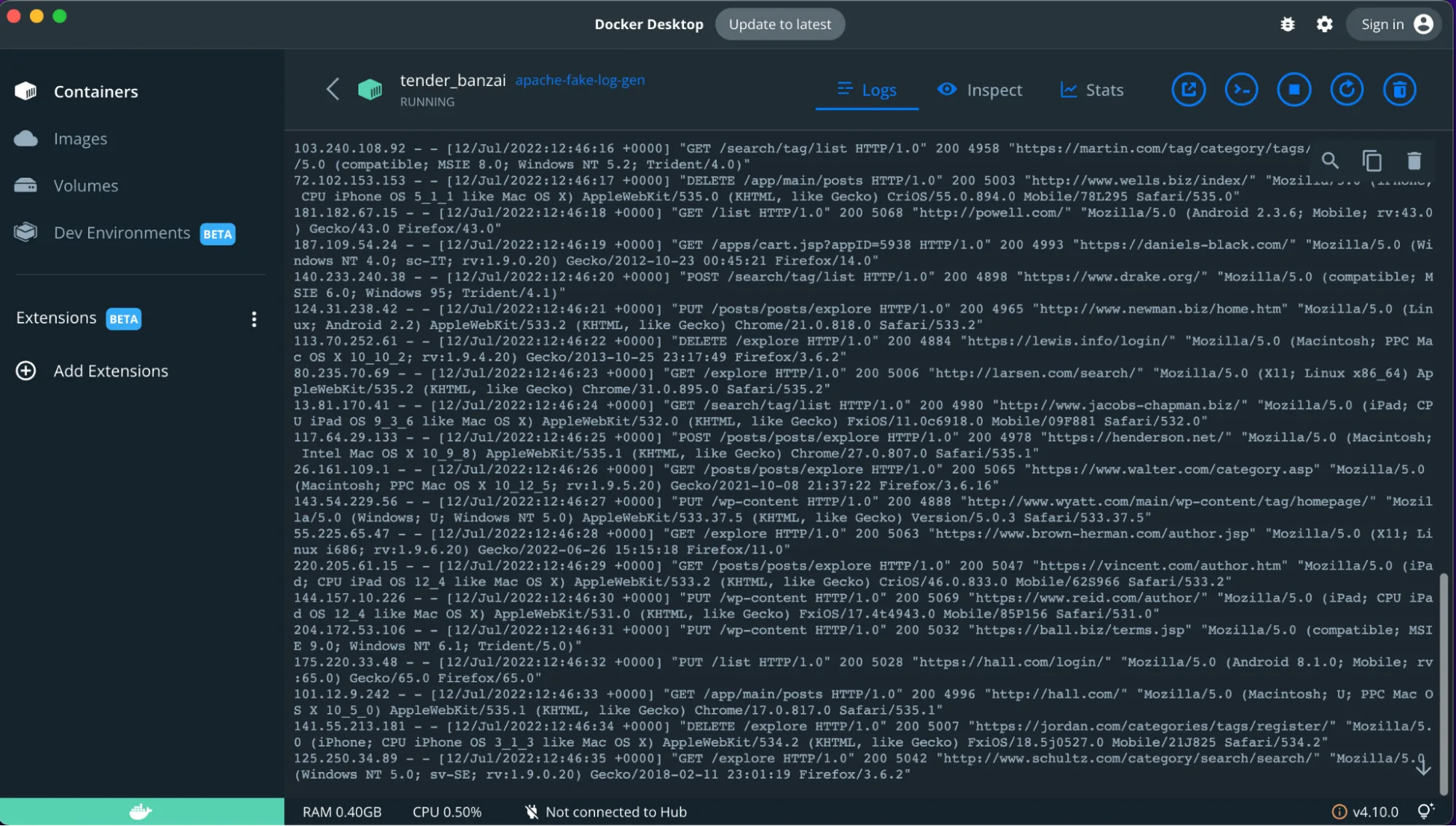Click Add Extensions

pyautogui.click(x=93, y=371)
